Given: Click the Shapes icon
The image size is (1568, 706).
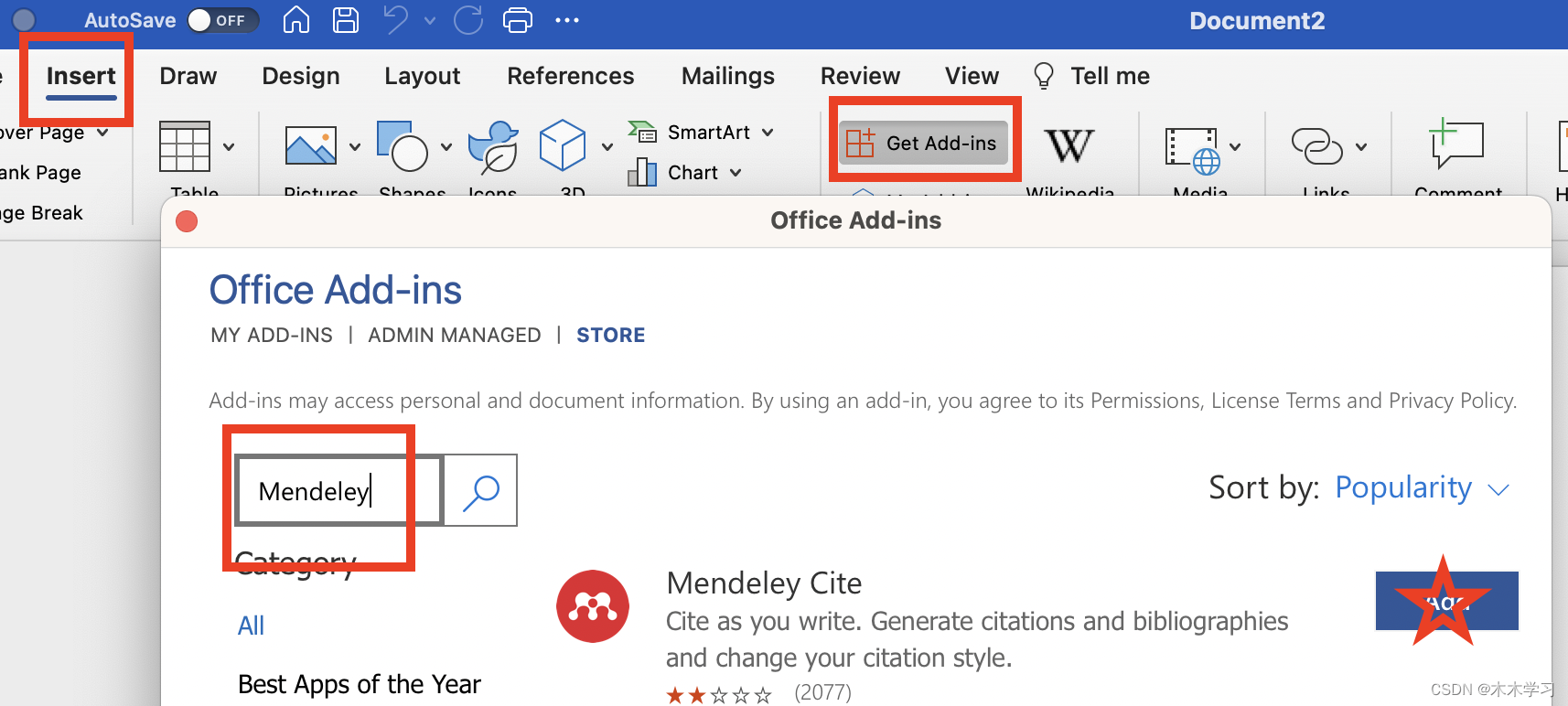Looking at the screenshot, I should click(403, 146).
